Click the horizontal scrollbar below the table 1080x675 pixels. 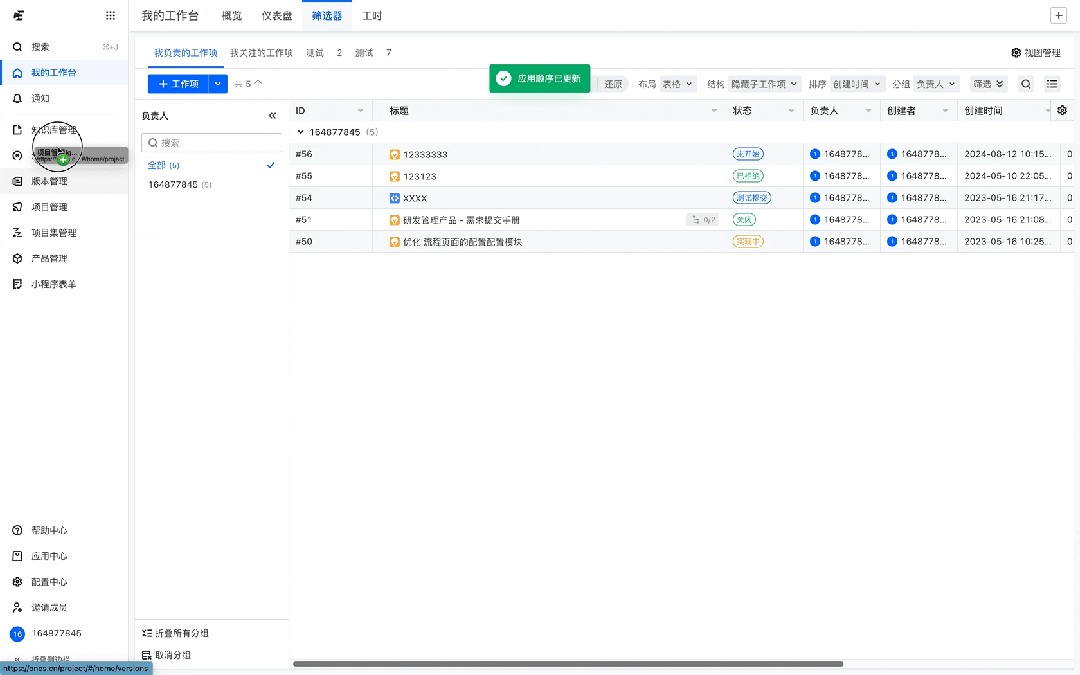point(568,664)
